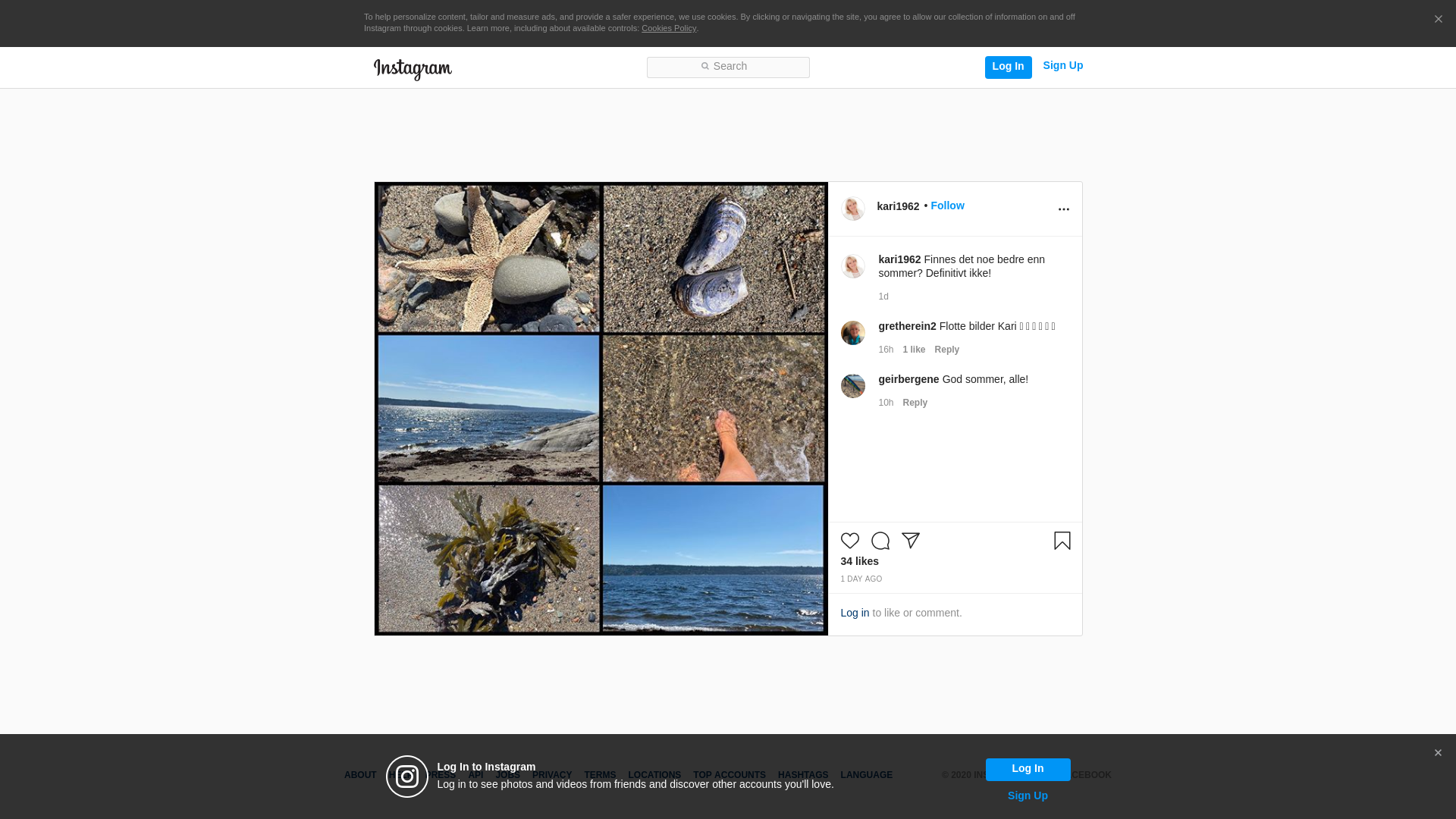Click kari1962's avatar beside the caption
1456x819 pixels.
point(852,266)
